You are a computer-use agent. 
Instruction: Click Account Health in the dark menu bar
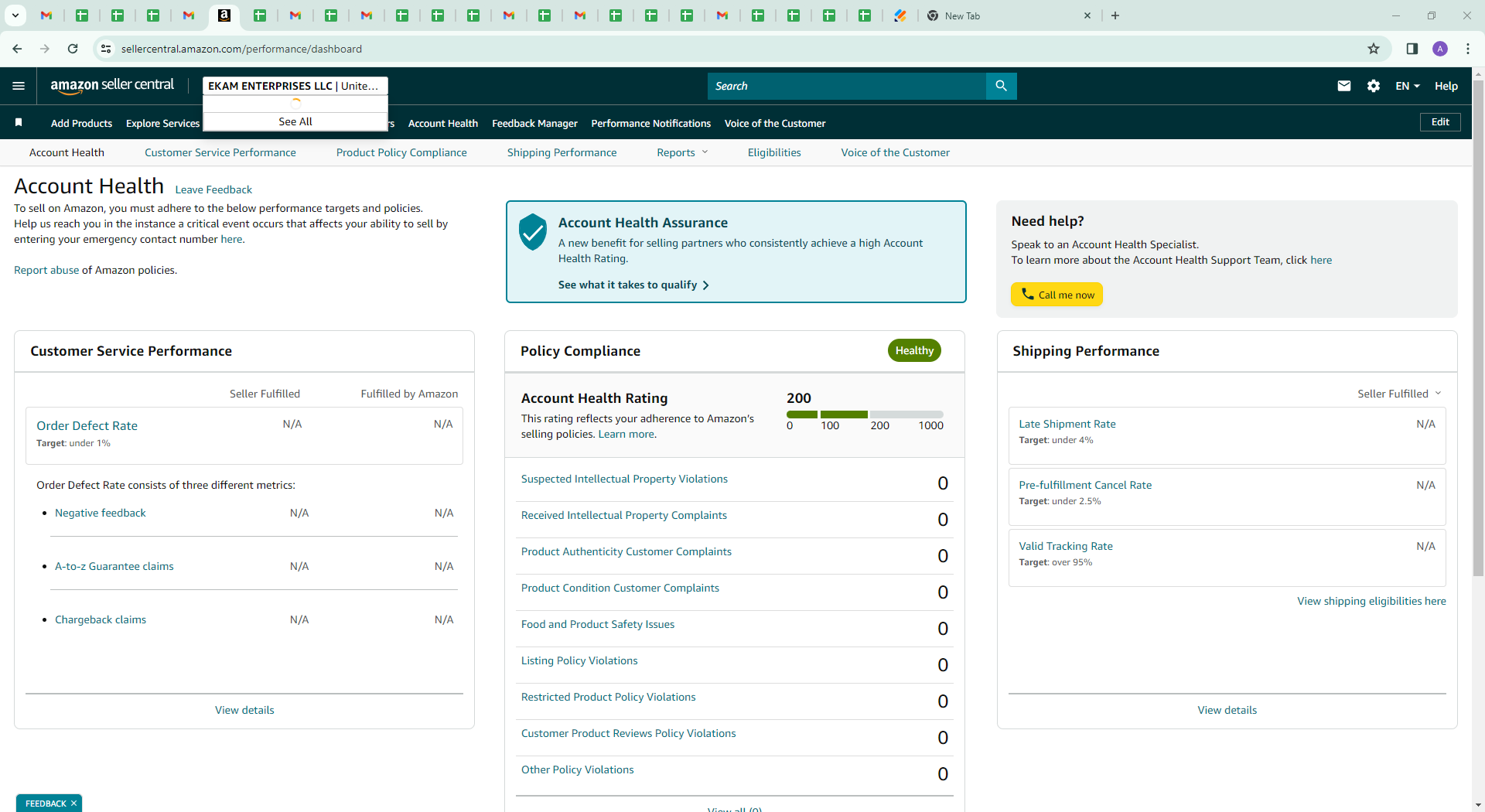click(x=443, y=123)
